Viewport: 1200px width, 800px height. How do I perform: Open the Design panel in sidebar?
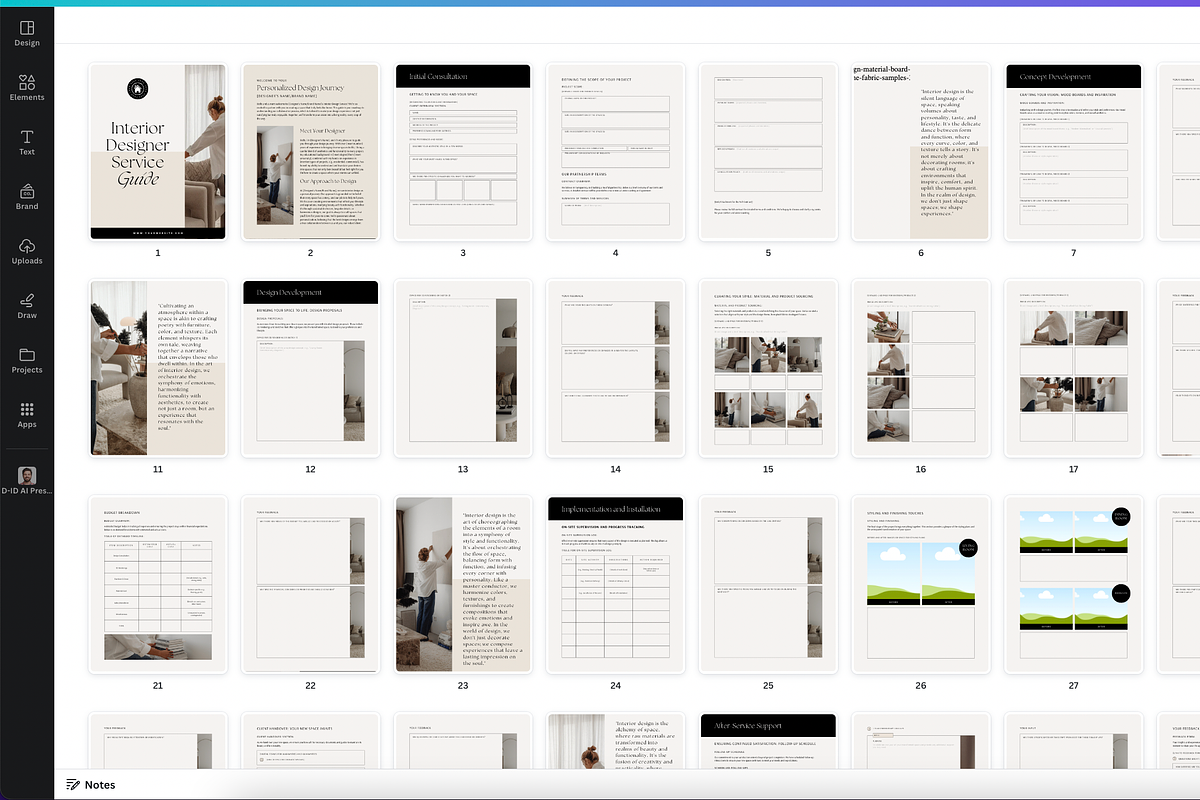click(x=27, y=33)
